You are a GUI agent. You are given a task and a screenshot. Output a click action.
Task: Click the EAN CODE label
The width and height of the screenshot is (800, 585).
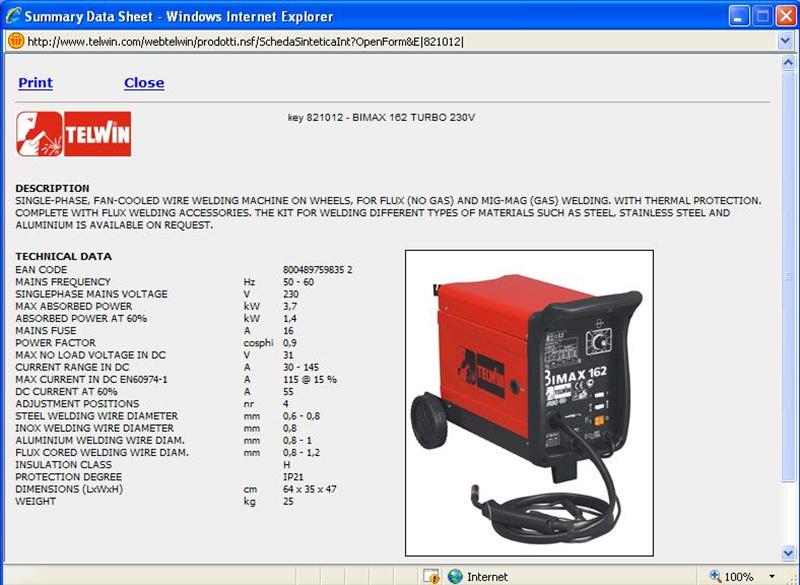point(41,270)
